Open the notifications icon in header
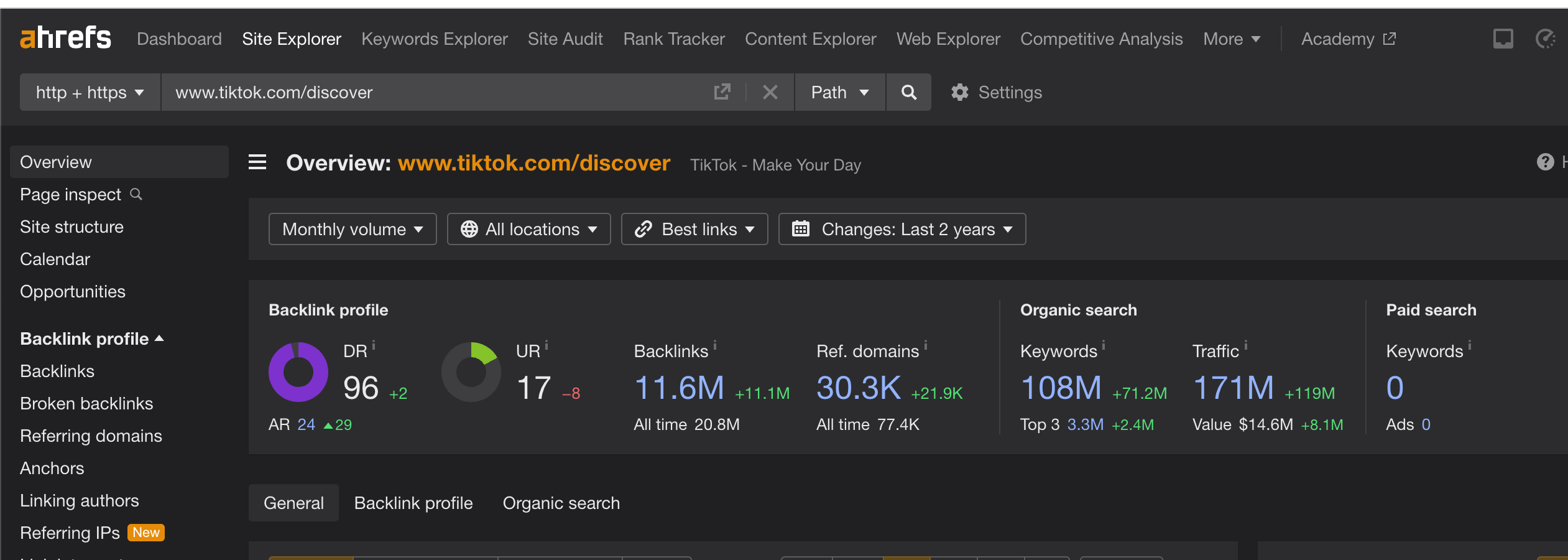The height and width of the screenshot is (560, 1568). (x=1503, y=39)
